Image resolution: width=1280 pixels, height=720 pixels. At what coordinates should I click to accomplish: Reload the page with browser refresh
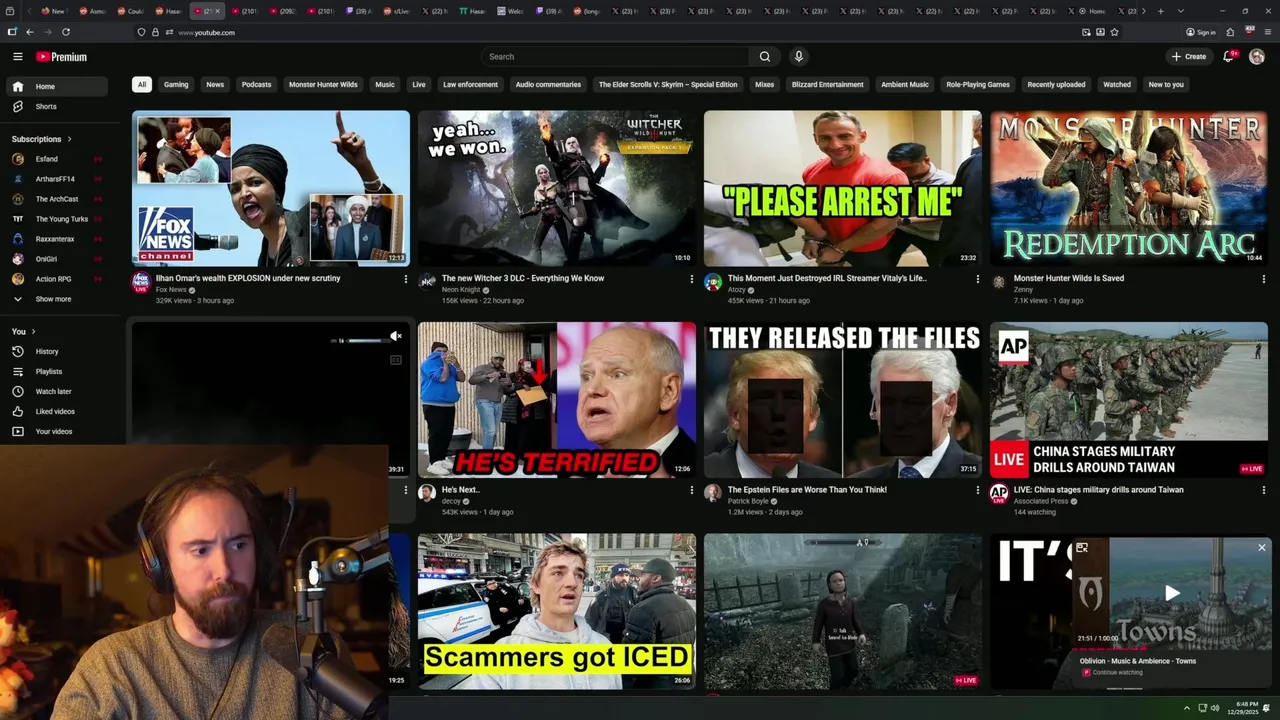(66, 32)
